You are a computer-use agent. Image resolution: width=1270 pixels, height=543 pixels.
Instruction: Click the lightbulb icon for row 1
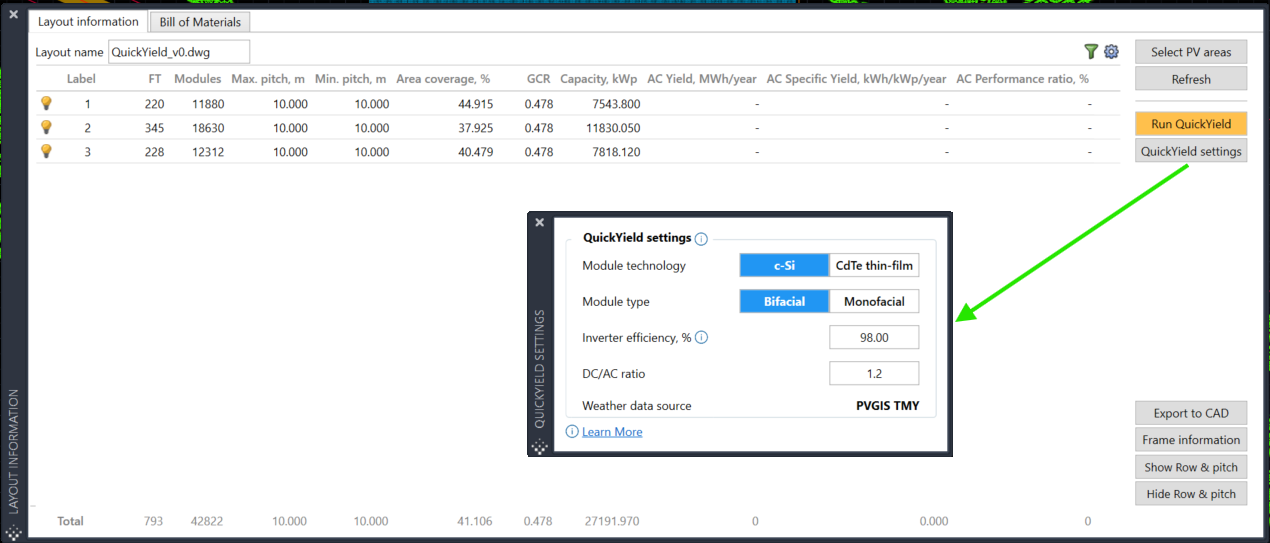point(45,103)
